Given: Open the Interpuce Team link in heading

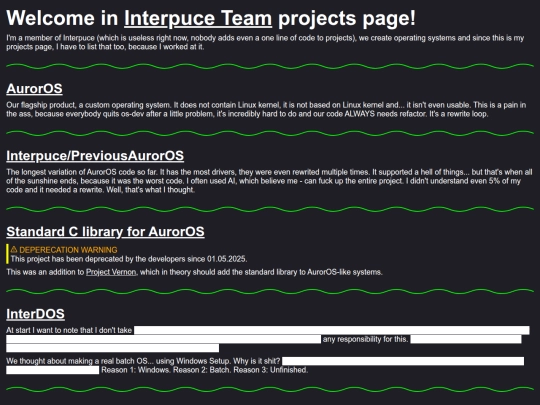Looking at the screenshot, I should [198, 18].
